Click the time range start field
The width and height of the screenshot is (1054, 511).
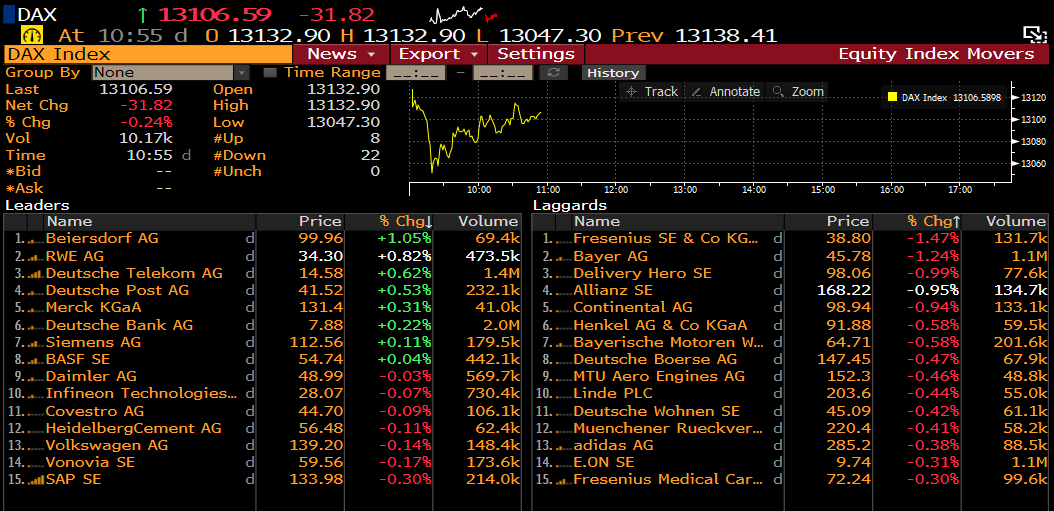[415, 73]
